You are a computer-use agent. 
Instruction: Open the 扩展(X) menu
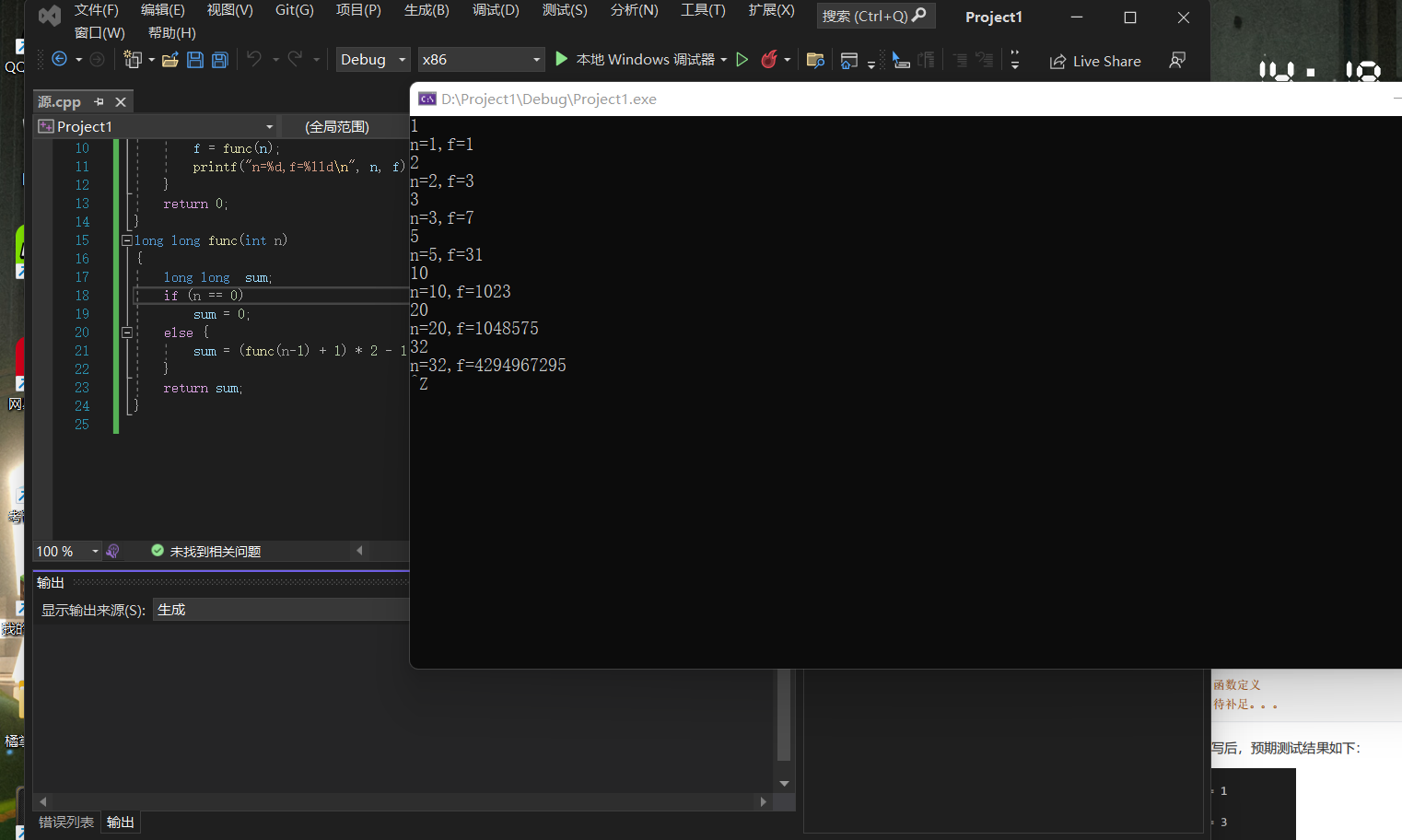771,10
